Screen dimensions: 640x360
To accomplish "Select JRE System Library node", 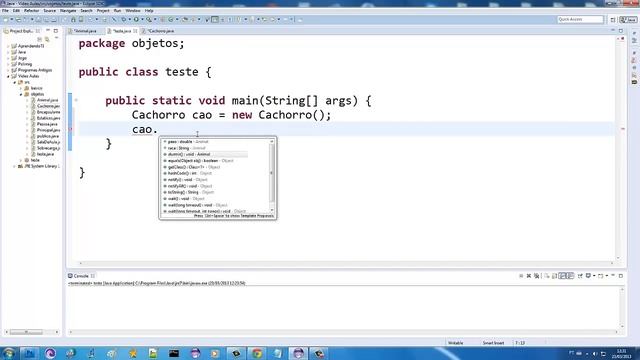I will click(x=38, y=166).
